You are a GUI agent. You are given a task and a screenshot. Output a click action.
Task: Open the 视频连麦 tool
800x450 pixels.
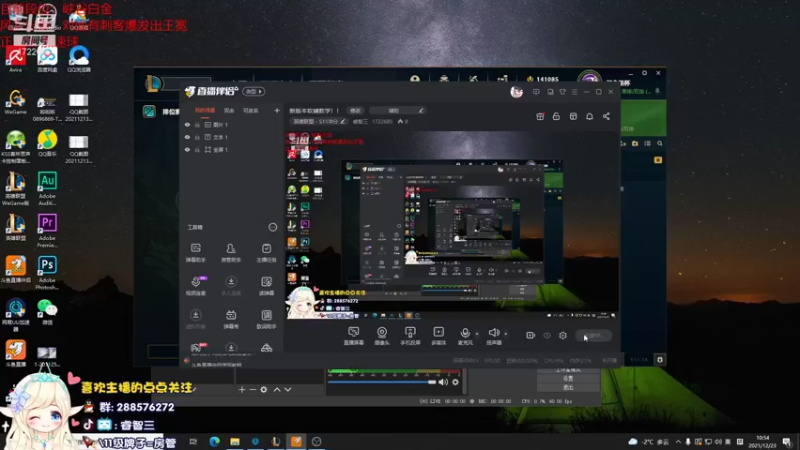195,286
